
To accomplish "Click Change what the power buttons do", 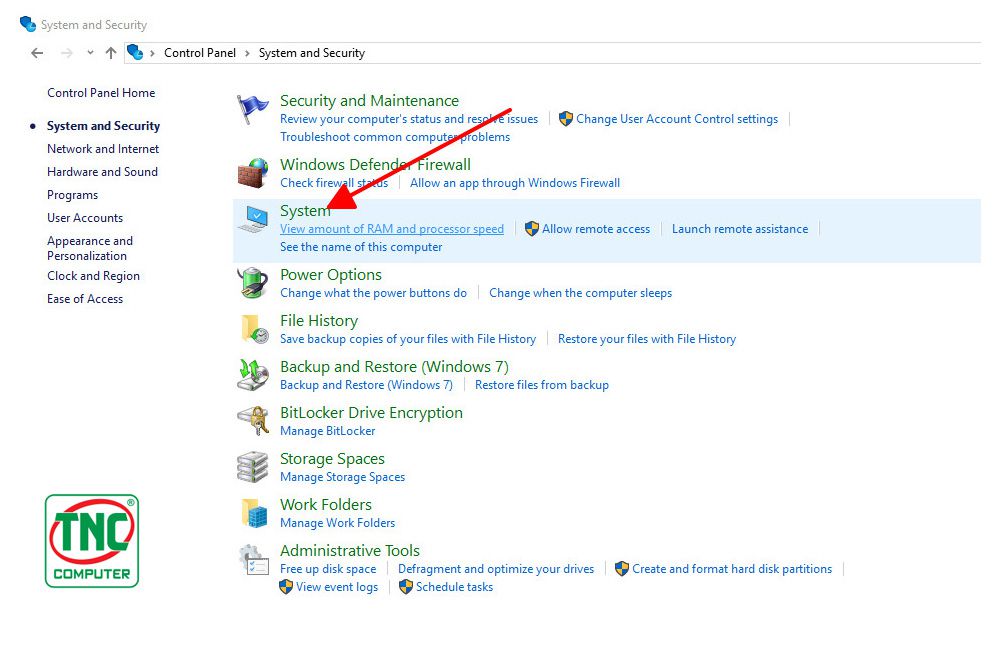I will click(373, 293).
